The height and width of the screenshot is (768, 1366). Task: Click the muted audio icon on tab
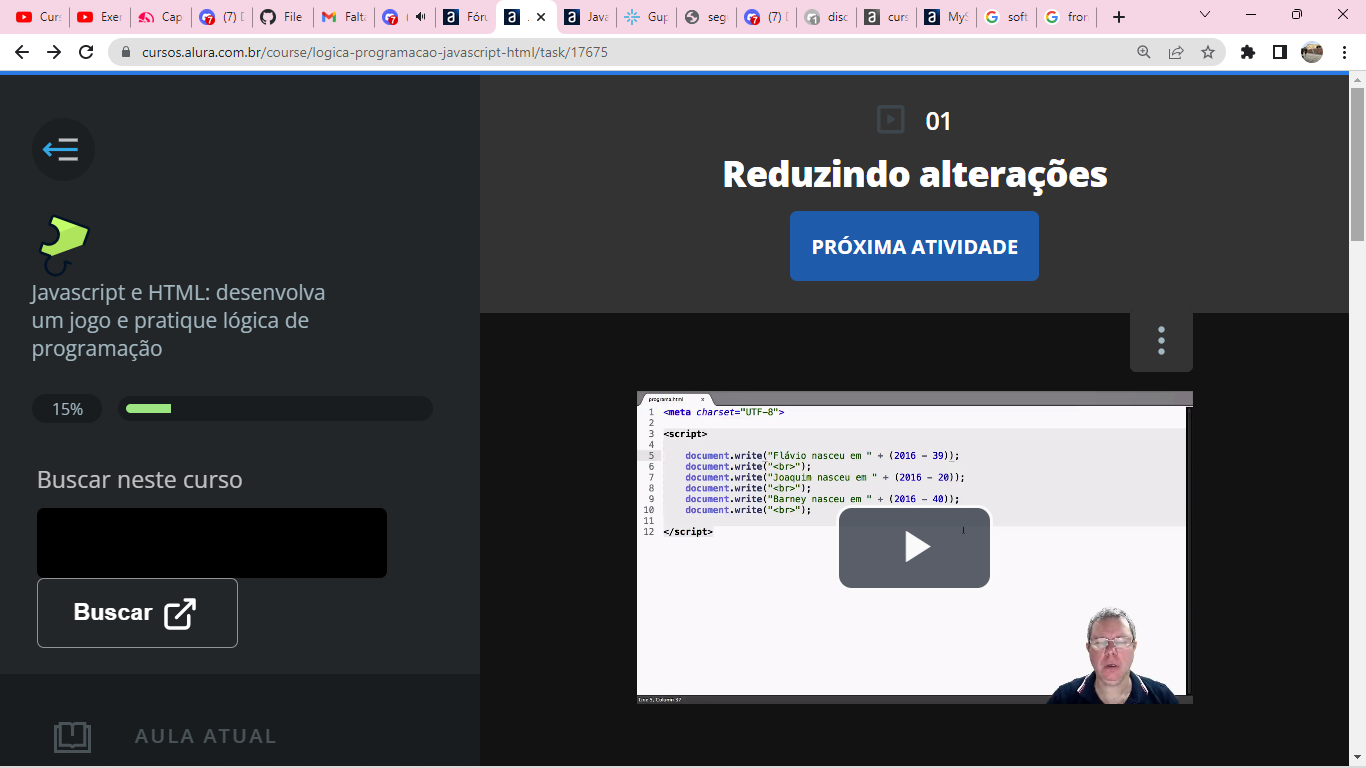coord(421,17)
